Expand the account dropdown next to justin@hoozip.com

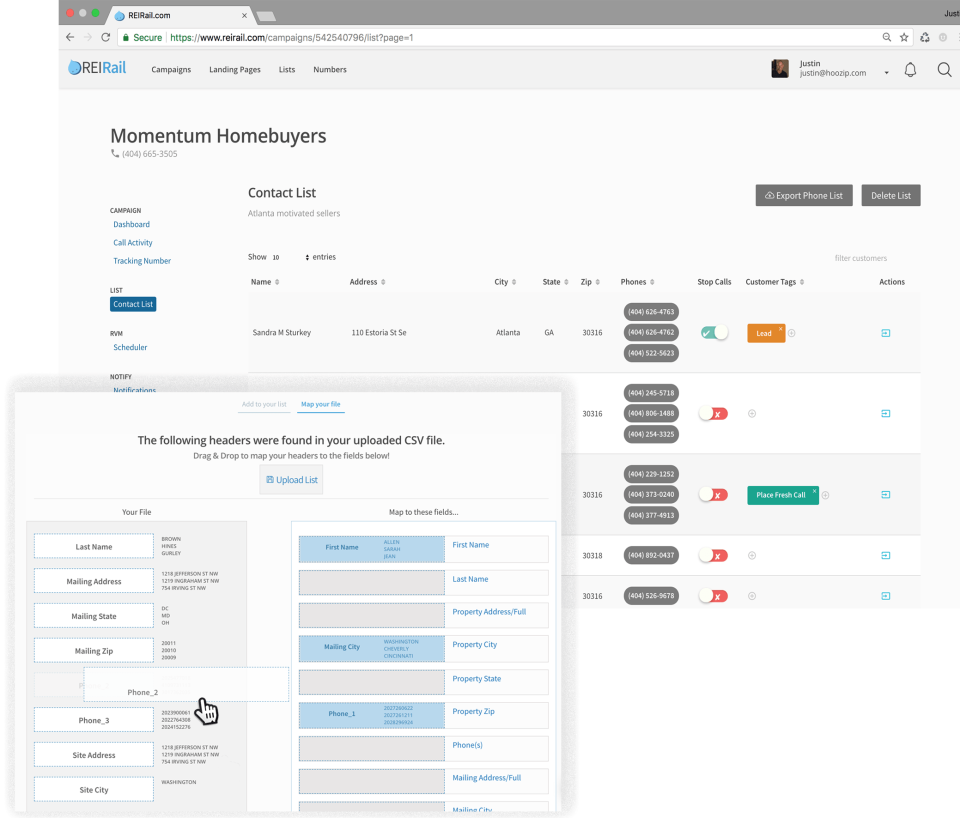pyautogui.click(x=886, y=70)
